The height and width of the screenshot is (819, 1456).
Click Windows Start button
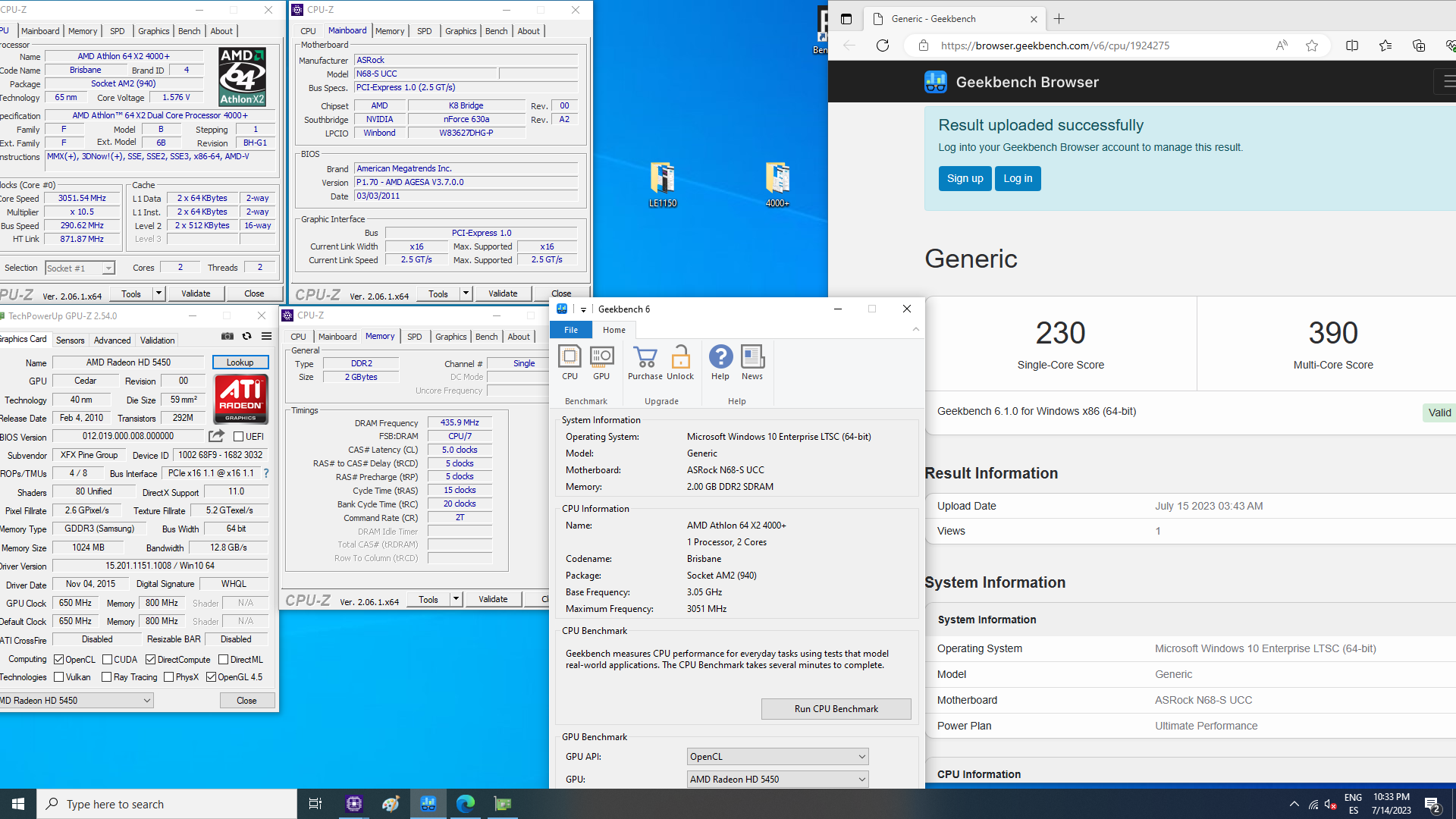point(18,804)
